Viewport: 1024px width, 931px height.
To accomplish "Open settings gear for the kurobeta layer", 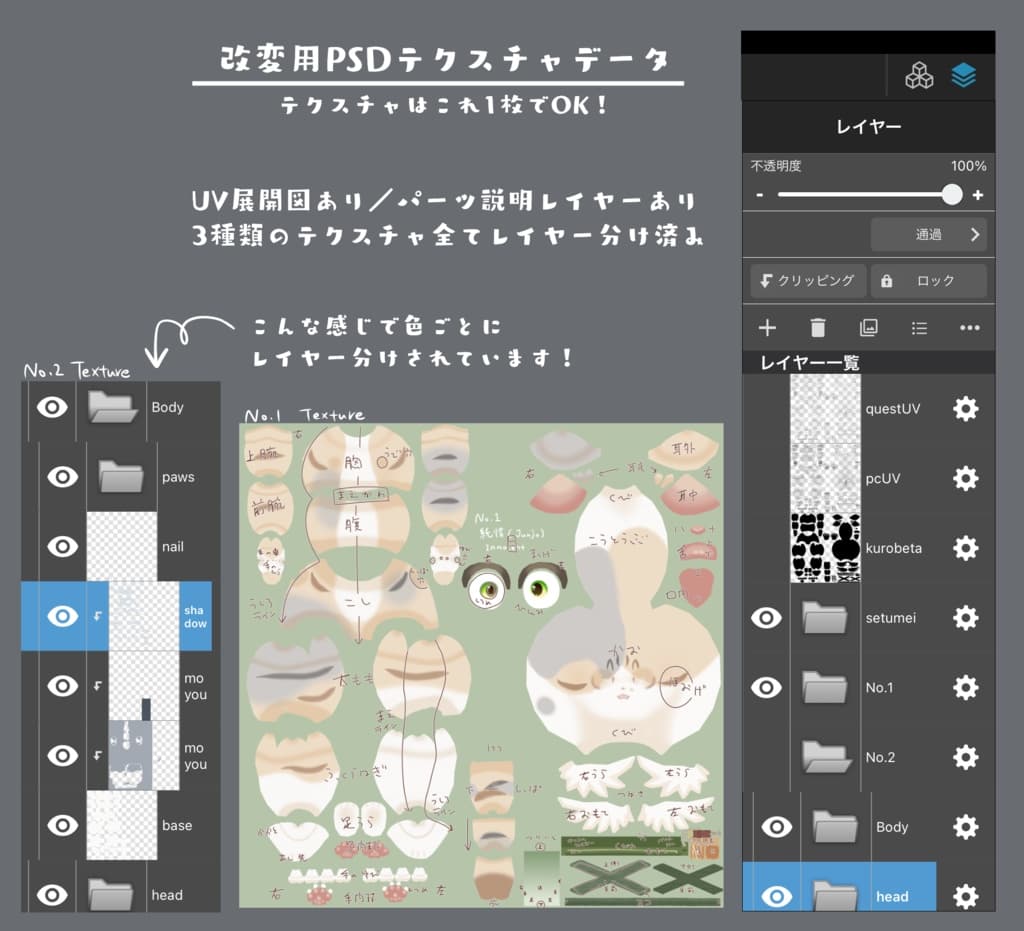I will click(x=966, y=548).
